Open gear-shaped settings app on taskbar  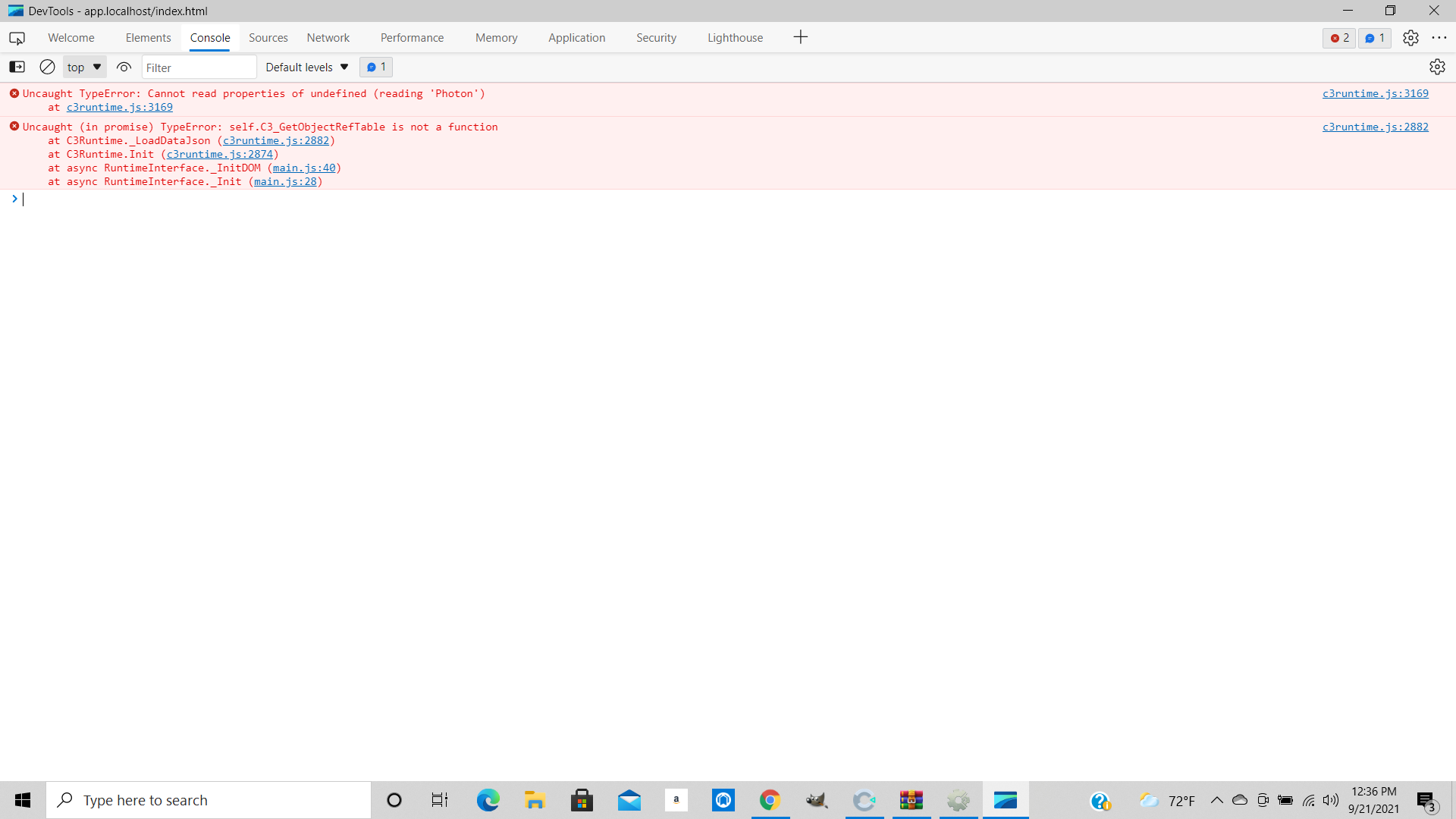(959, 800)
